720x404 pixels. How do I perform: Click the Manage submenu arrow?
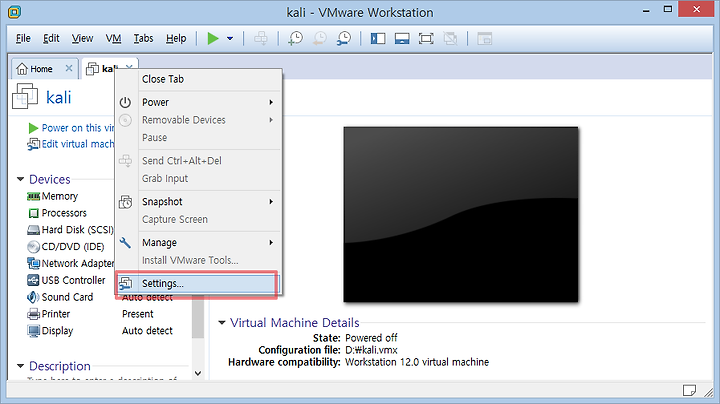coord(271,243)
